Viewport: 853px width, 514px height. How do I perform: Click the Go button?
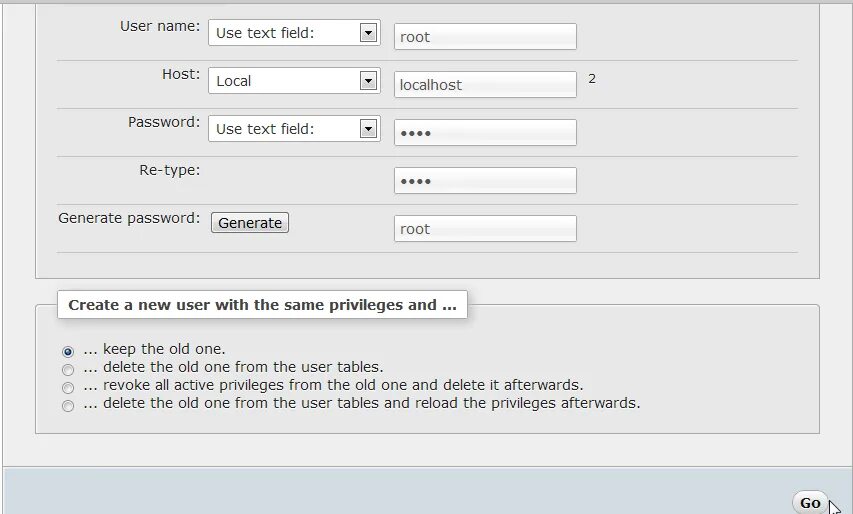coord(810,503)
